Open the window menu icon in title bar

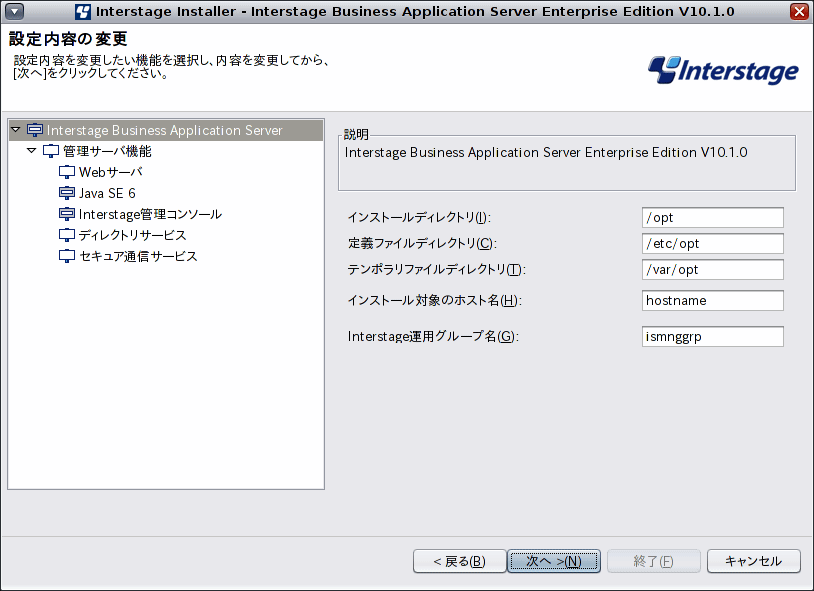(x=14, y=11)
